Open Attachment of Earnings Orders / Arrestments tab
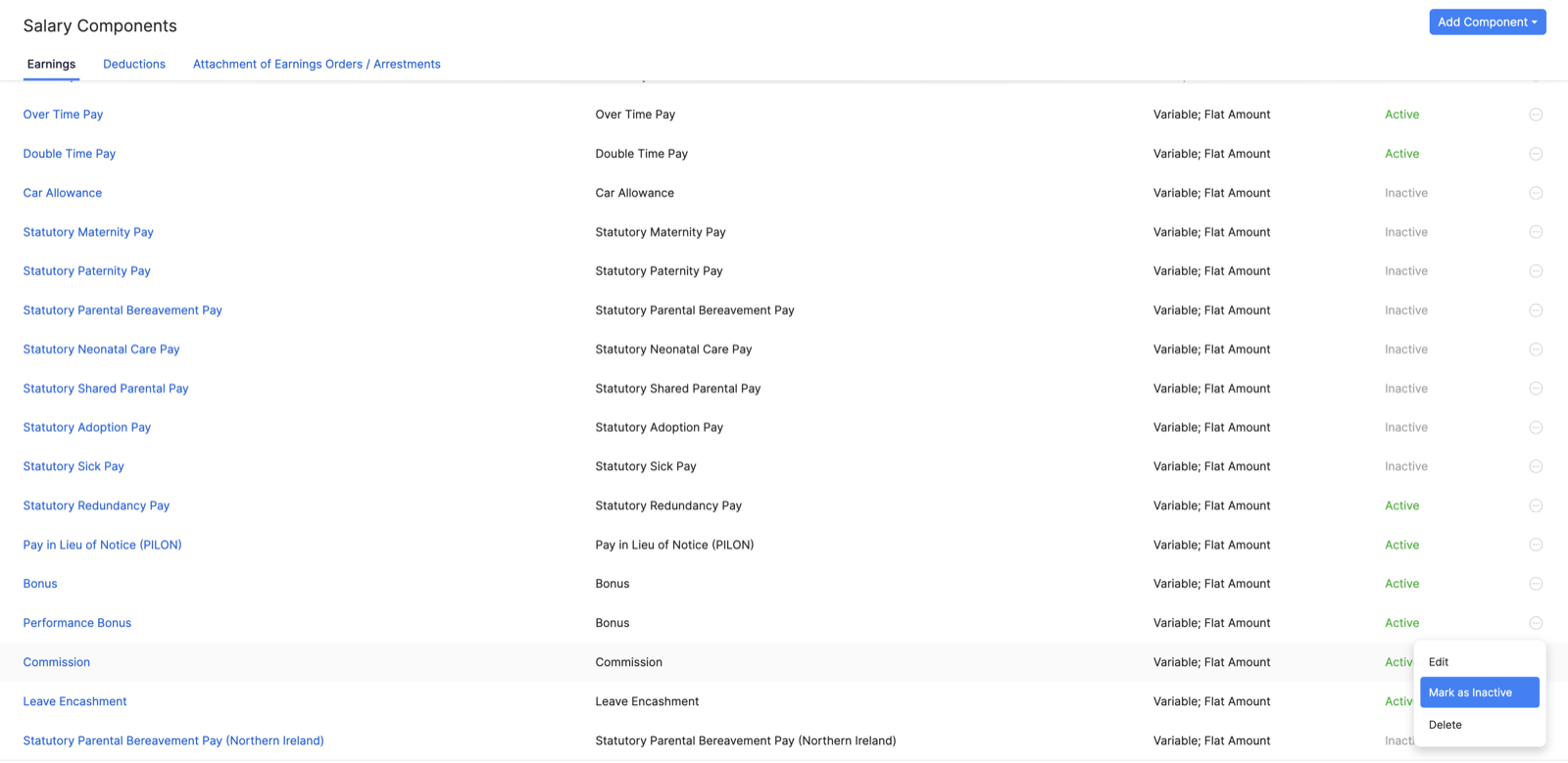 tap(317, 65)
